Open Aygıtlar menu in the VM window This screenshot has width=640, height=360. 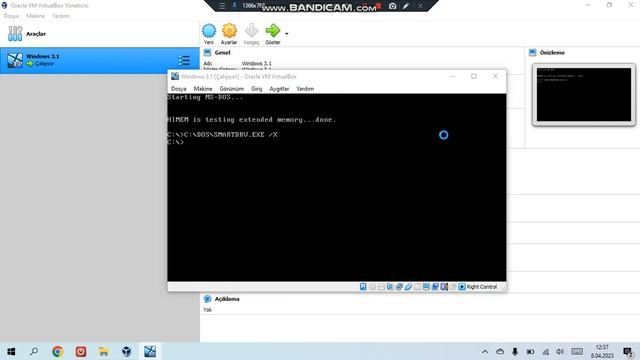(279, 89)
